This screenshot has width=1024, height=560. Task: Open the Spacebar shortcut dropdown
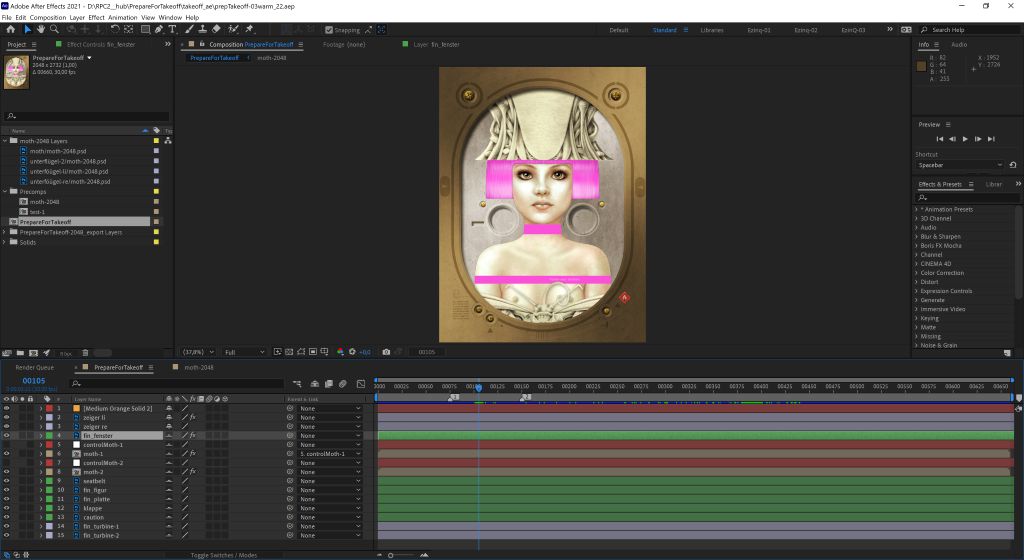click(959, 165)
